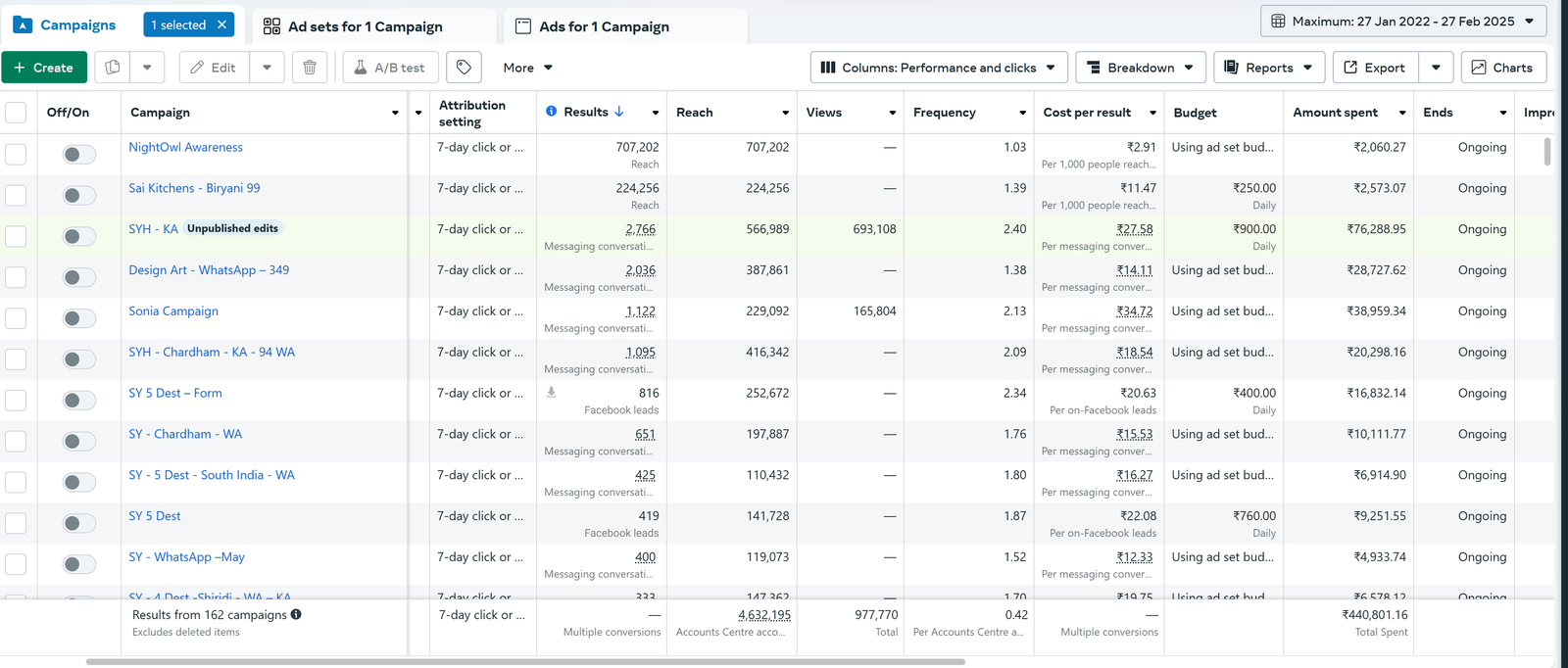Open the Export button
1568x668 pixels.
[x=1374, y=68]
